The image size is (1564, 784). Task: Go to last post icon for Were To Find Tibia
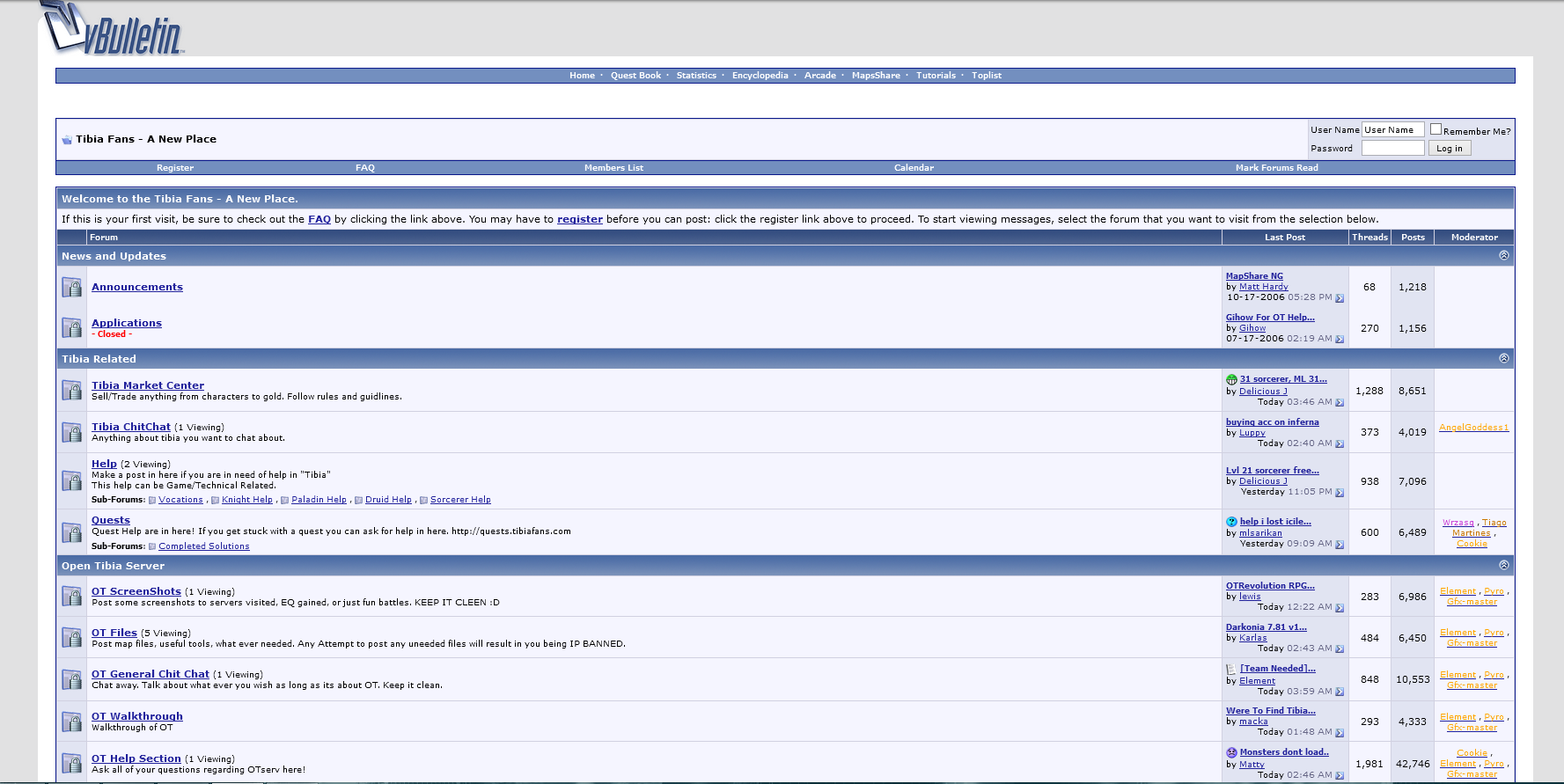tap(1340, 733)
